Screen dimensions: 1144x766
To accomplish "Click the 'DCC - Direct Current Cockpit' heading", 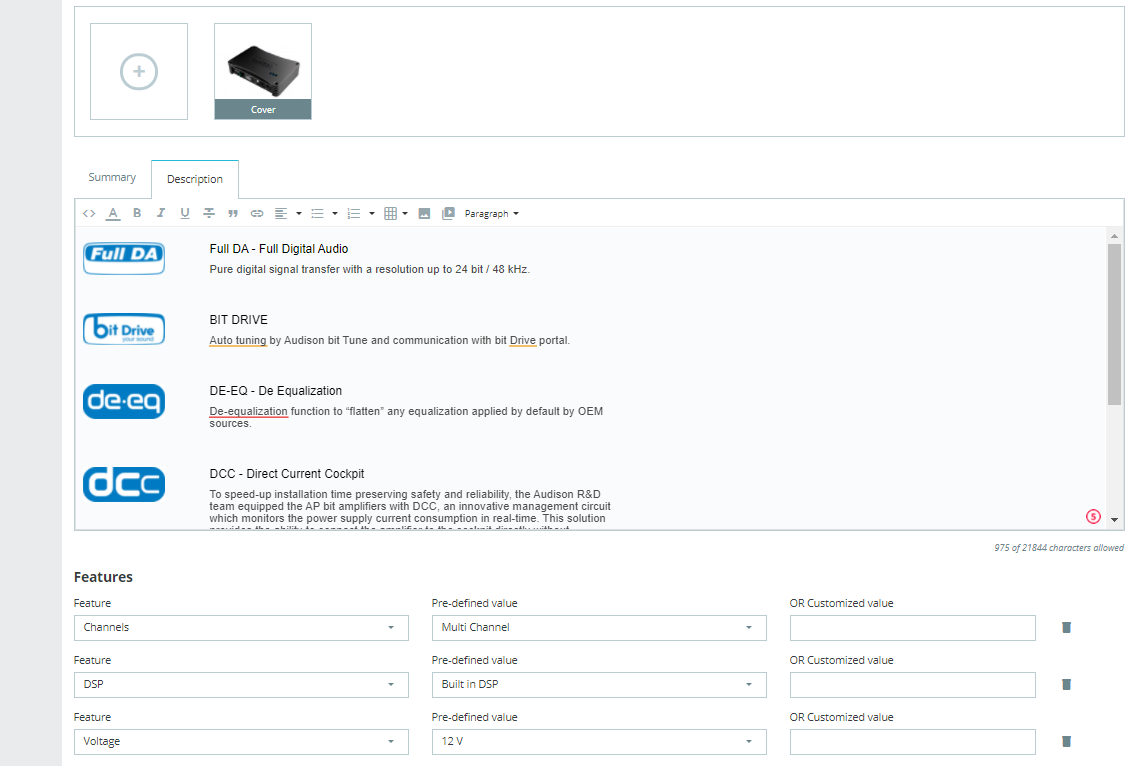I will (x=287, y=473).
